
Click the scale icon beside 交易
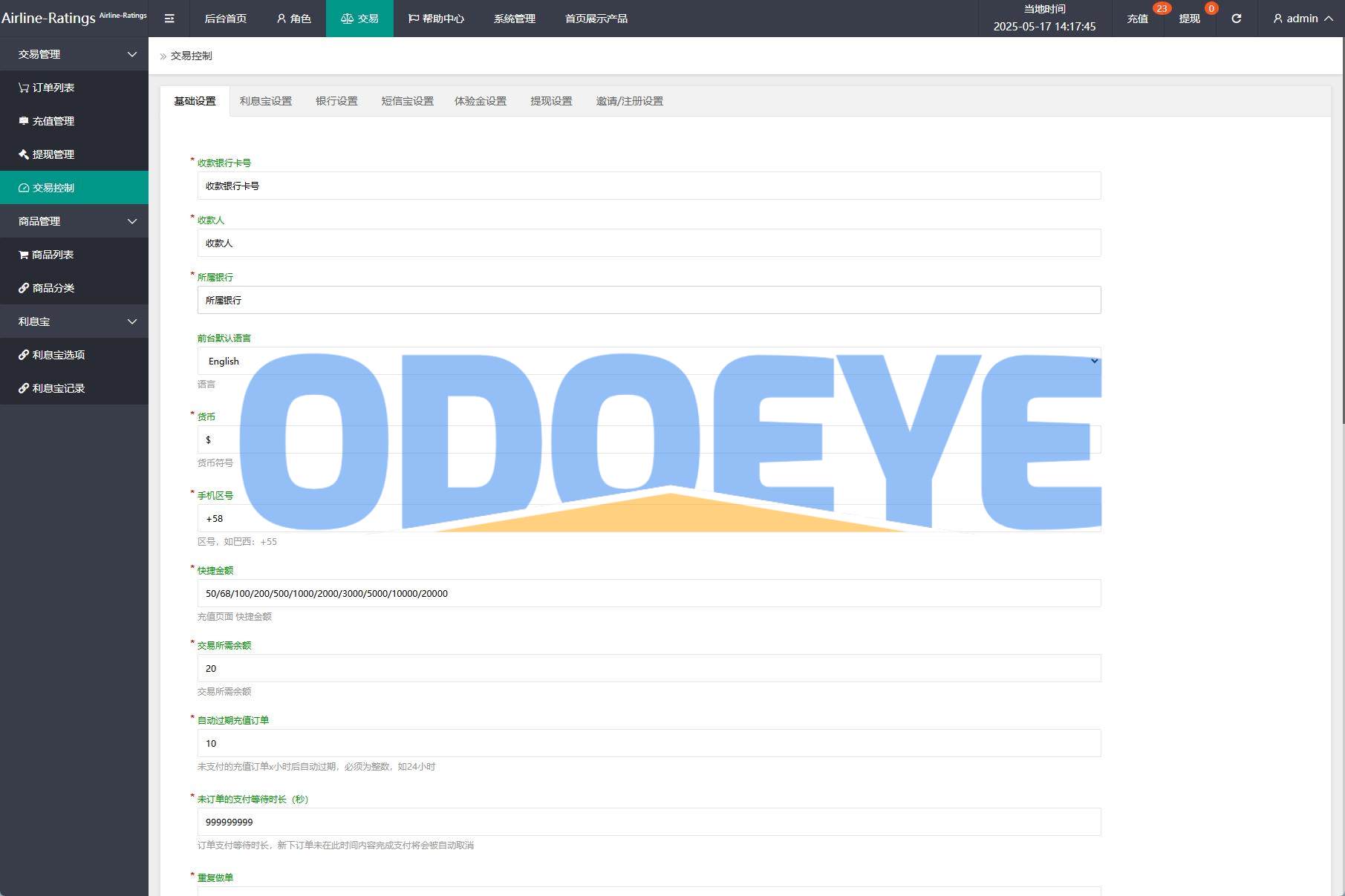tap(347, 19)
